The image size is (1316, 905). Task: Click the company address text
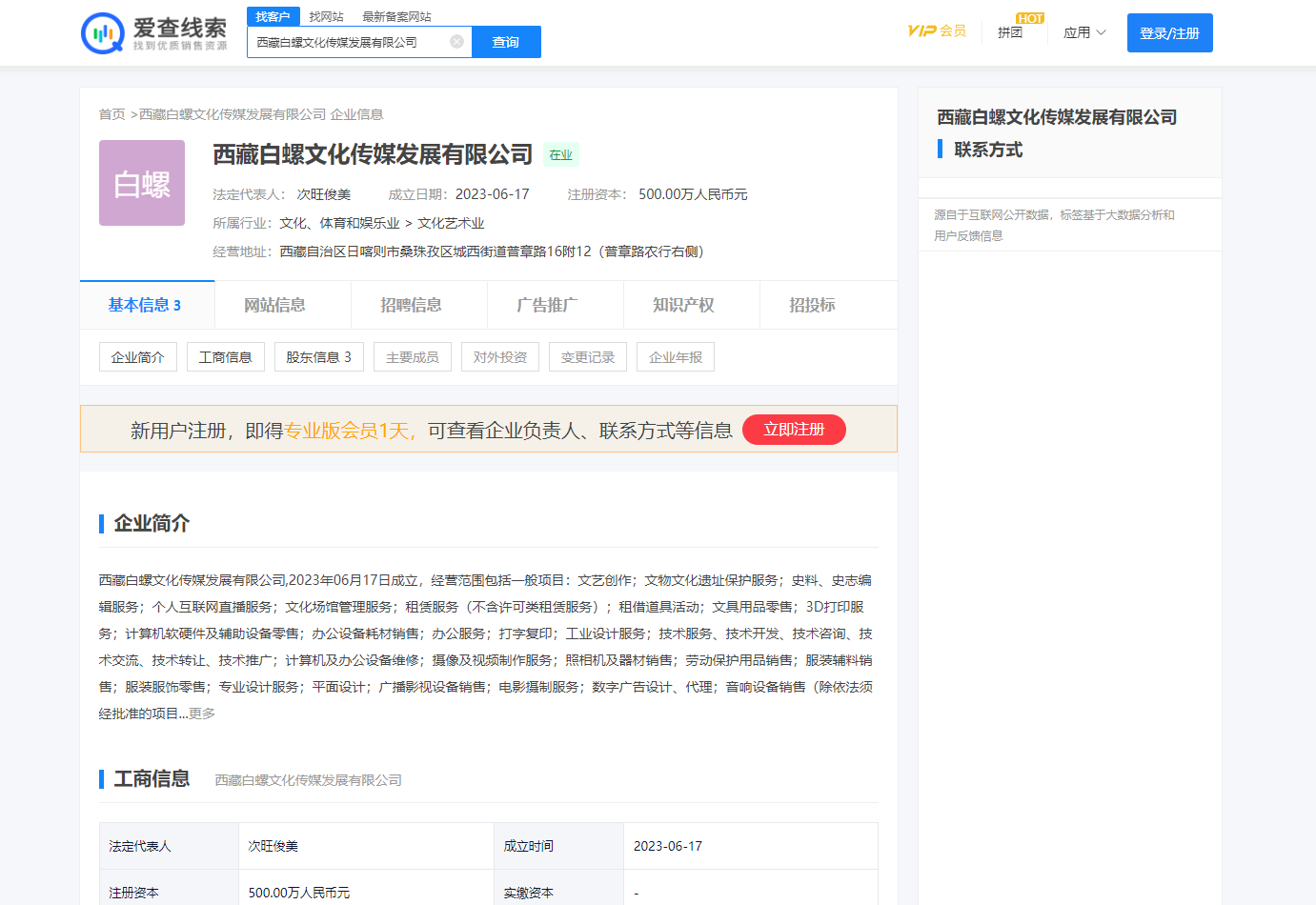point(492,251)
